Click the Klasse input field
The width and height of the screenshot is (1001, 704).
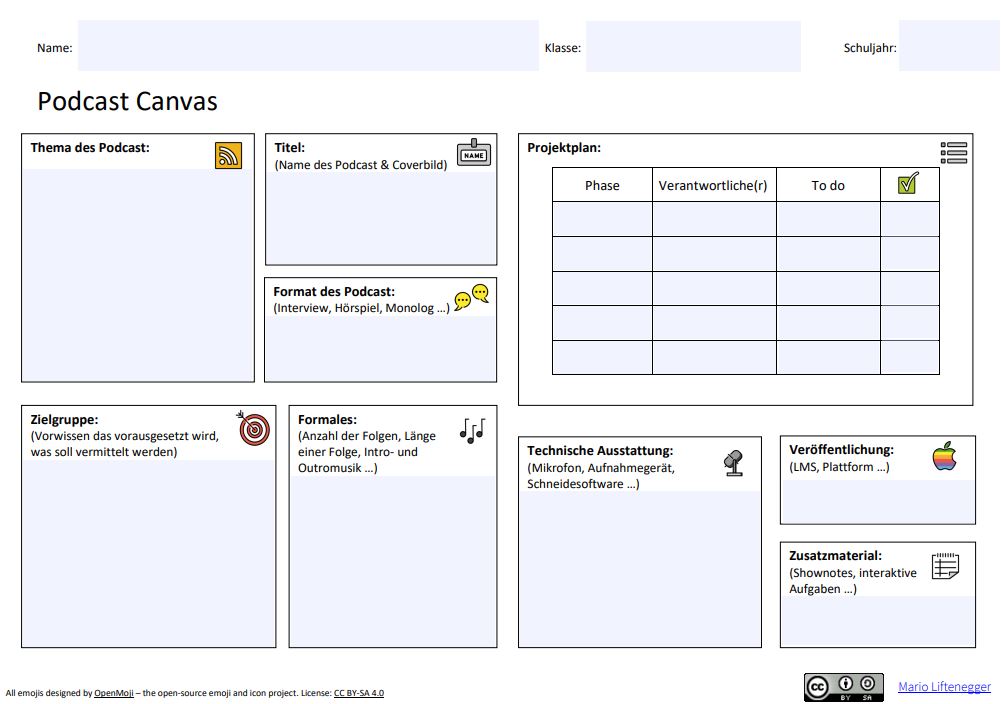coord(693,46)
